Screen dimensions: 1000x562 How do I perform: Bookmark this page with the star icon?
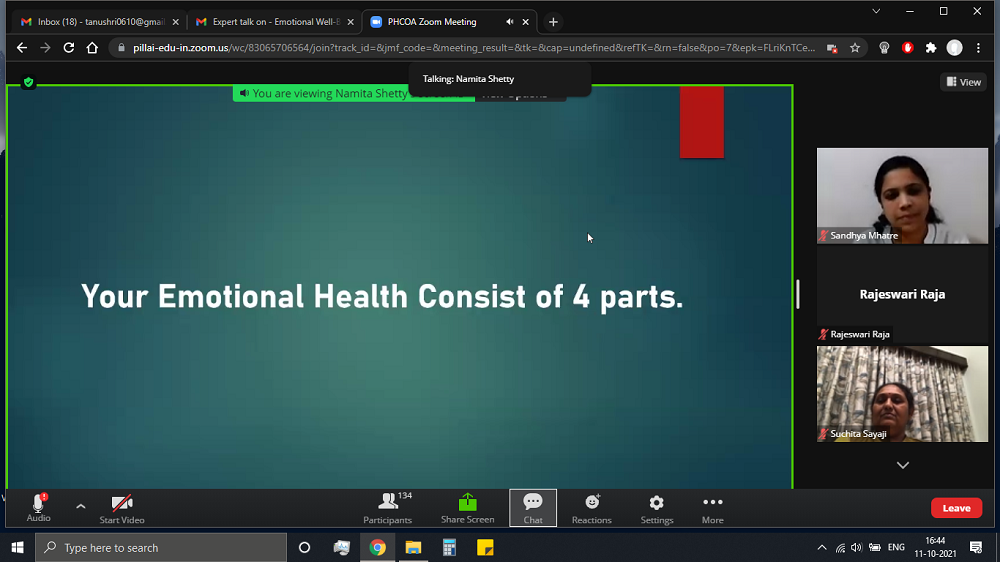(x=855, y=48)
